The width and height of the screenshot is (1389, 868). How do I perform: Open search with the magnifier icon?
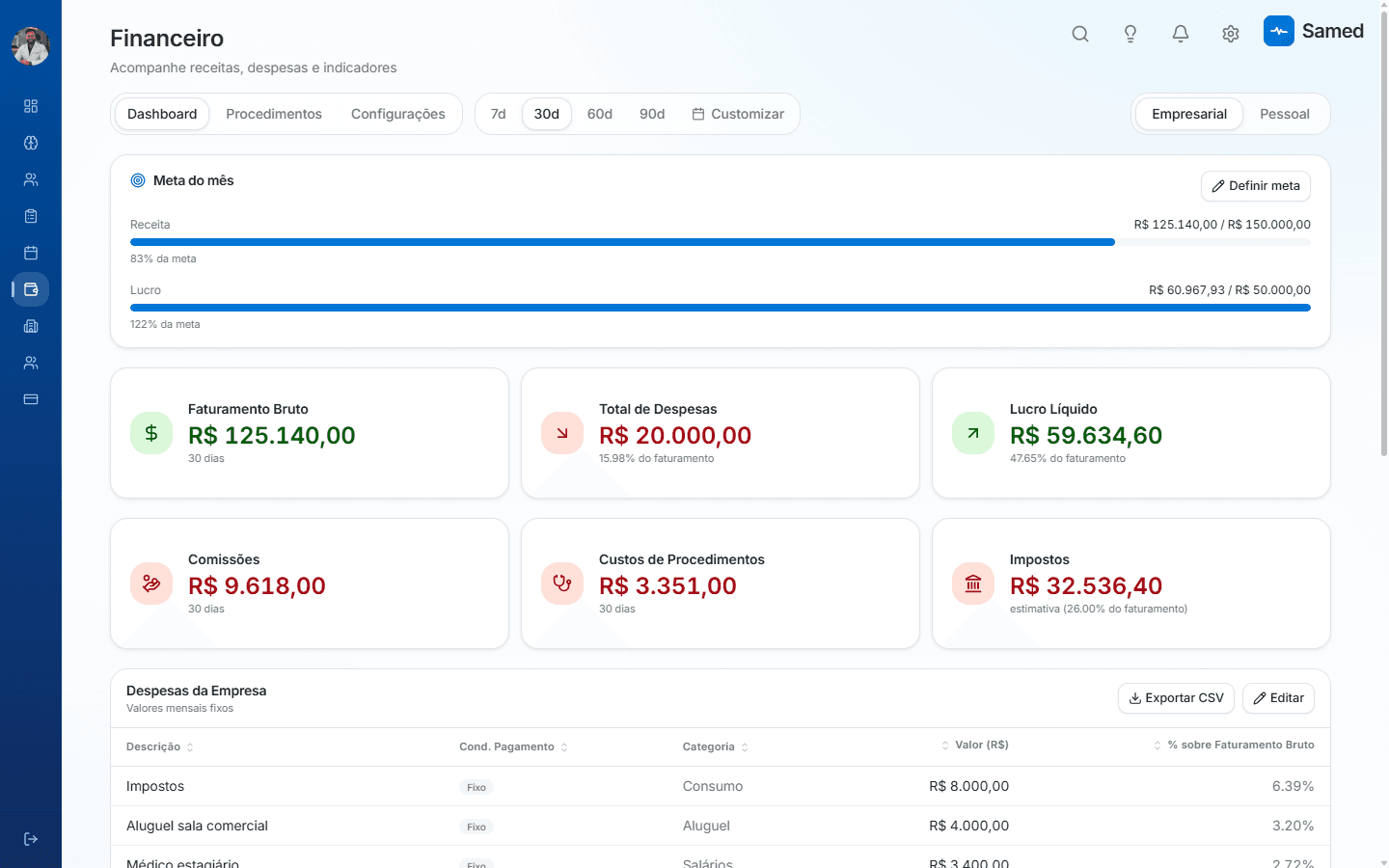1080,34
